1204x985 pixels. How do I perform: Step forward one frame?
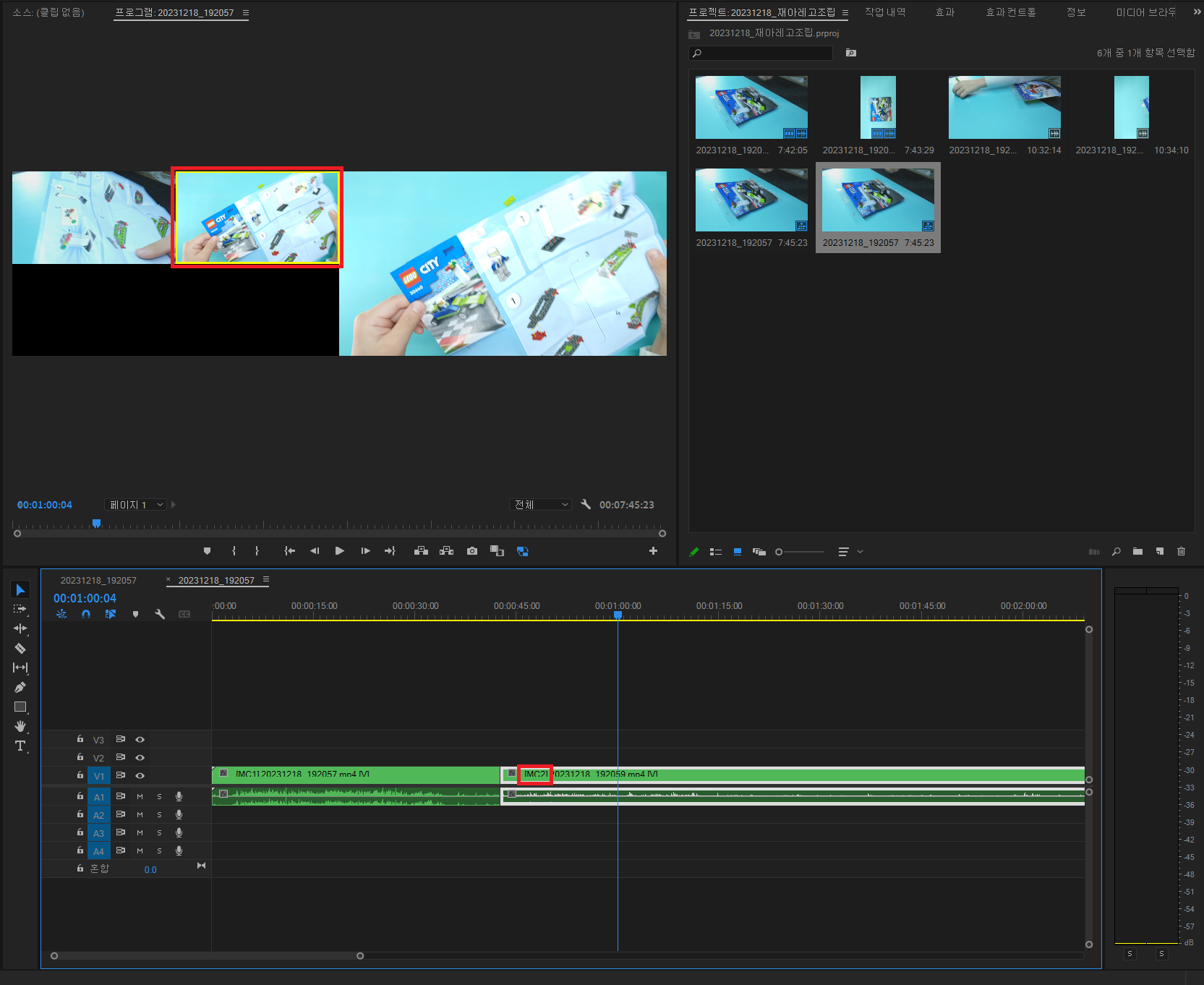tap(366, 551)
